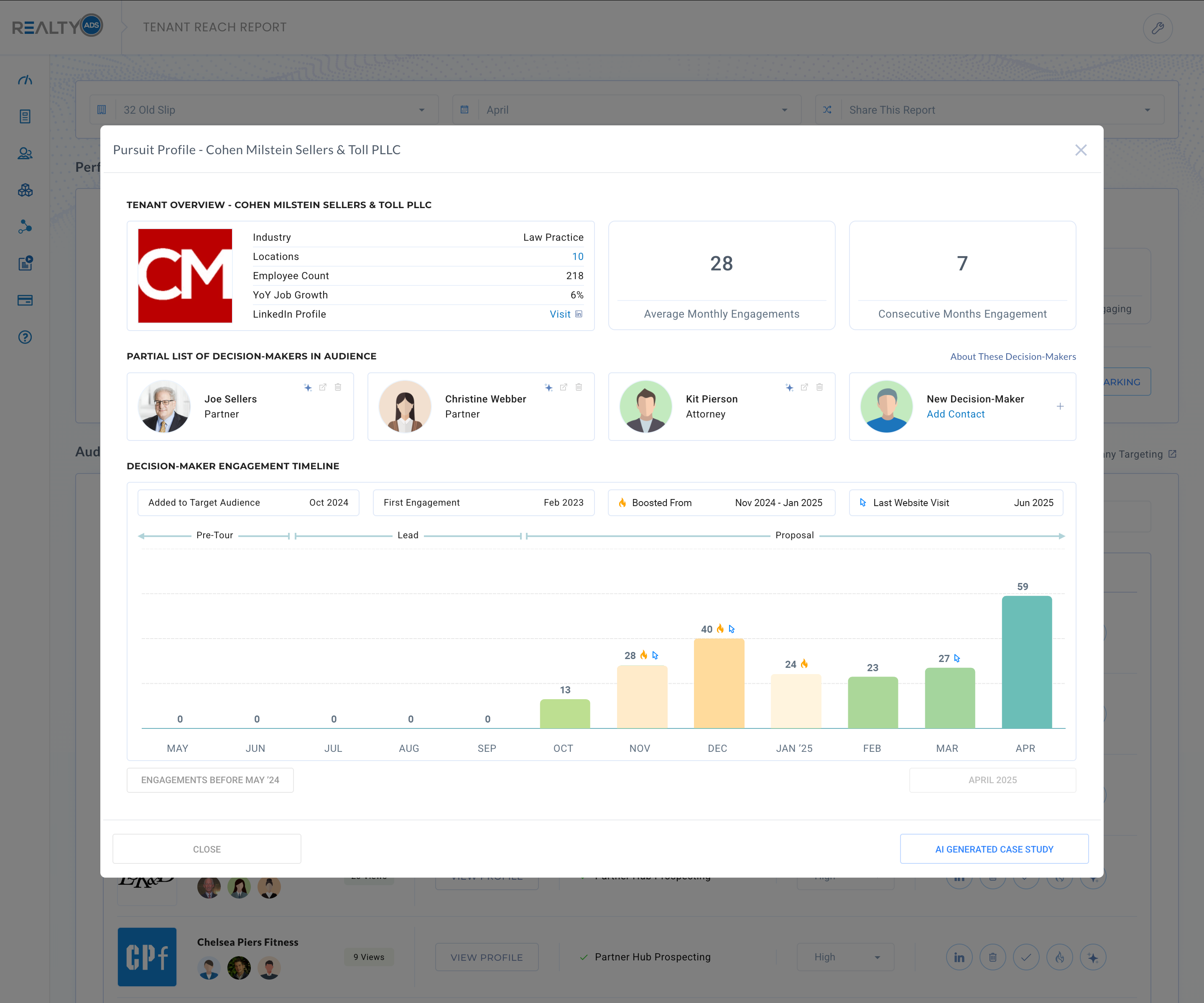Image resolution: width=1204 pixels, height=1003 pixels.
Task: Click checkmark icon in Chelsea Piers Fitness row
Action: click(1026, 958)
